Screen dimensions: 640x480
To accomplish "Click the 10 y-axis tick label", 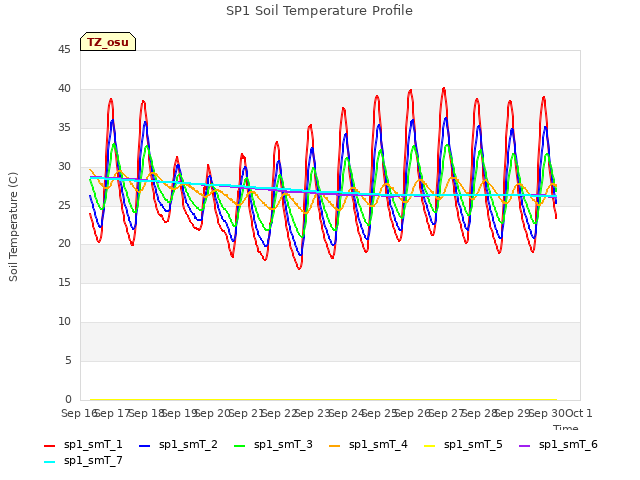I will tap(64, 322).
